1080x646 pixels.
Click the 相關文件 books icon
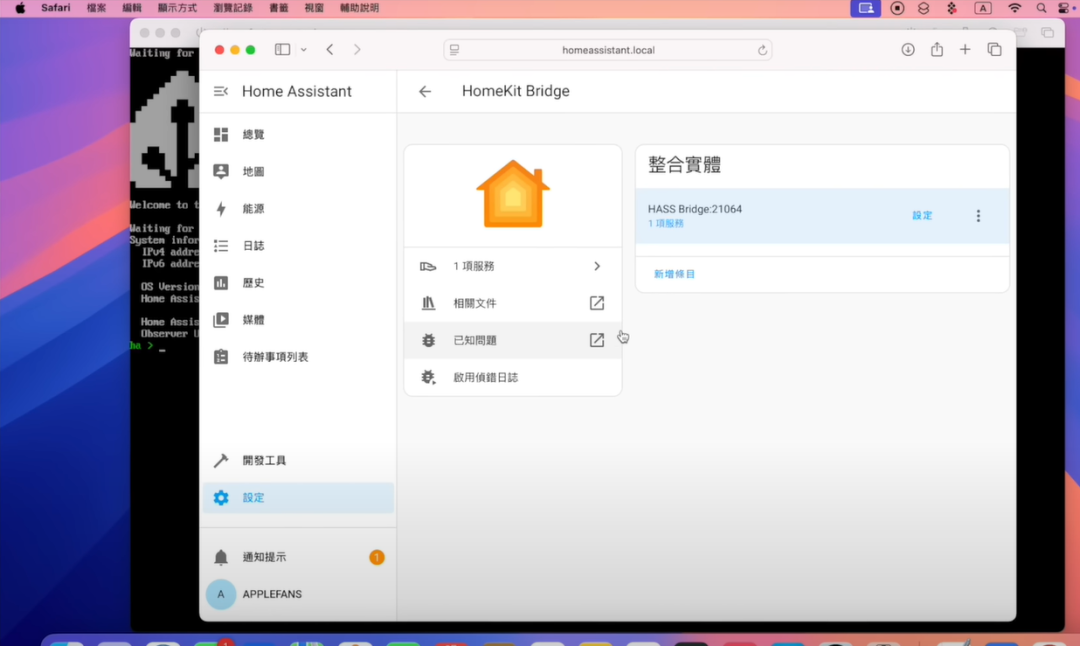coord(428,303)
